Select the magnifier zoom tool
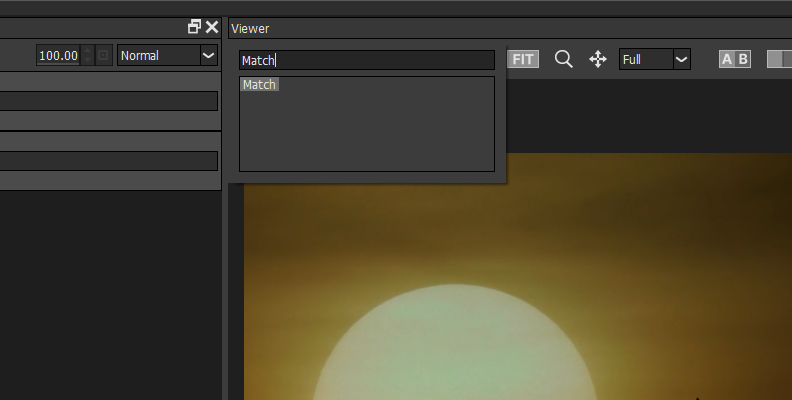The image size is (792, 400). (563, 59)
